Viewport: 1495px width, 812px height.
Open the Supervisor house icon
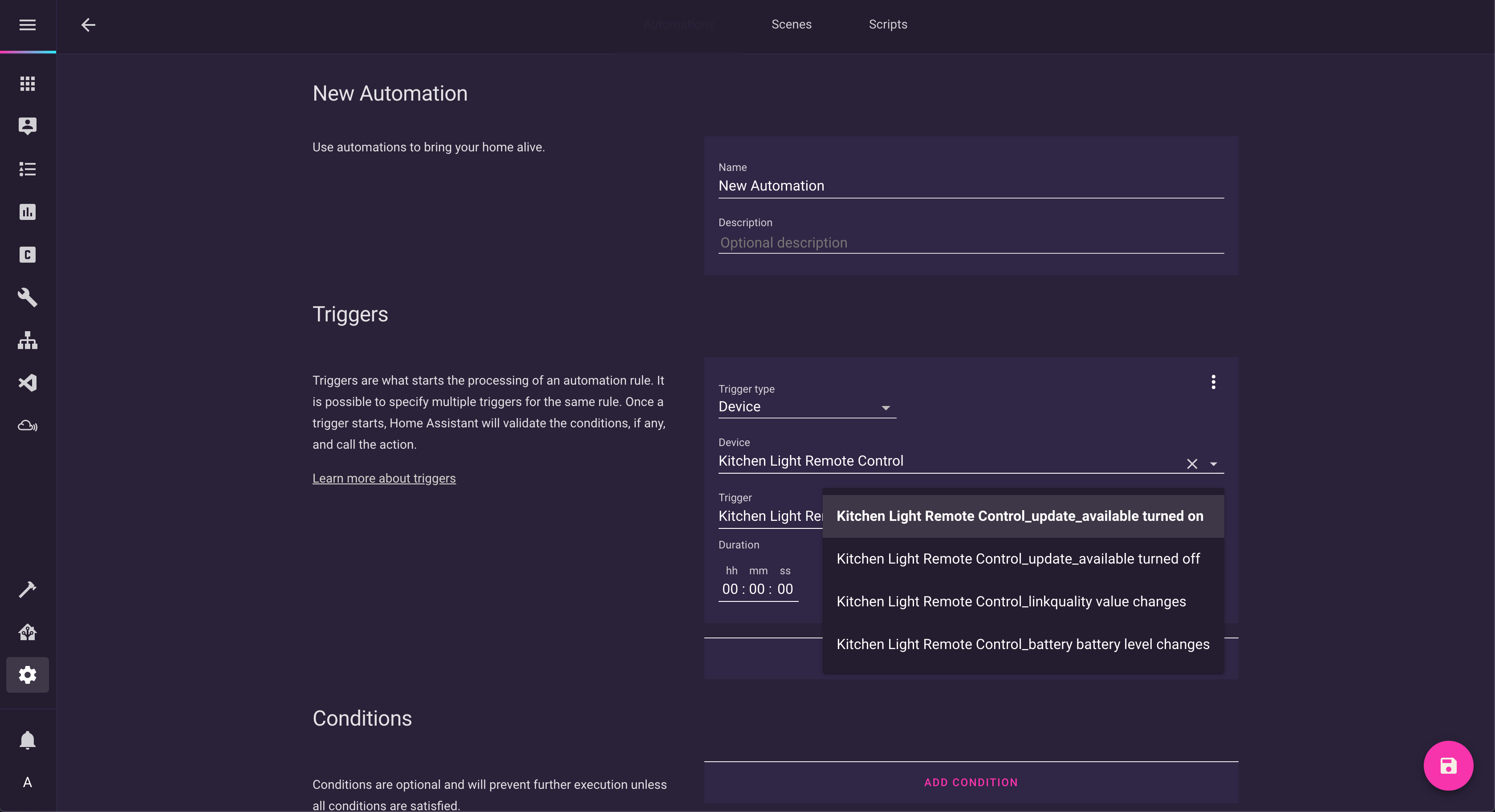tap(27, 632)
